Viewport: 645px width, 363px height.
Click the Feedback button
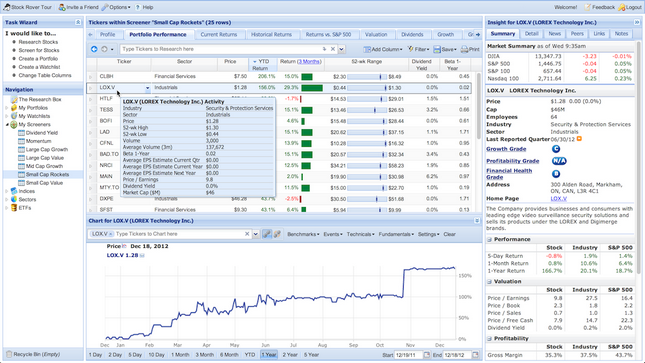pyautogui.click(x=600, y=7)
